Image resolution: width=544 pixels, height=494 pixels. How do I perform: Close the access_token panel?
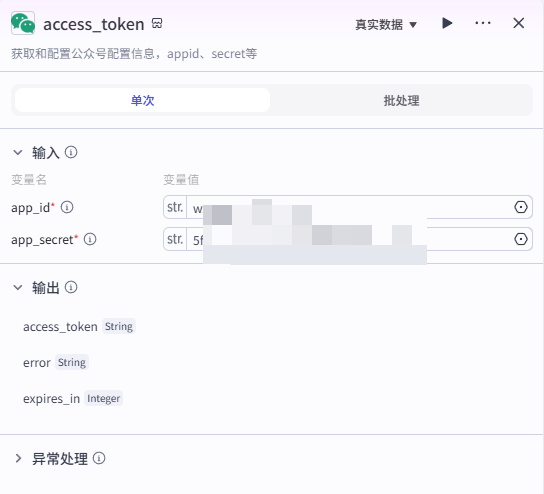point(519,23)
